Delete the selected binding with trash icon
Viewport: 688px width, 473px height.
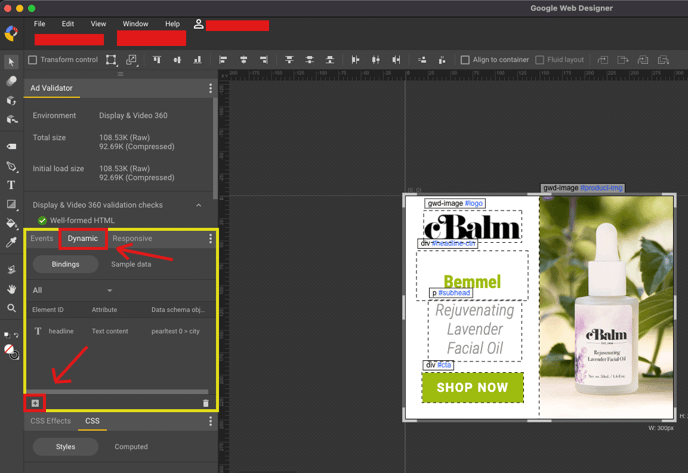coord(206,403)
